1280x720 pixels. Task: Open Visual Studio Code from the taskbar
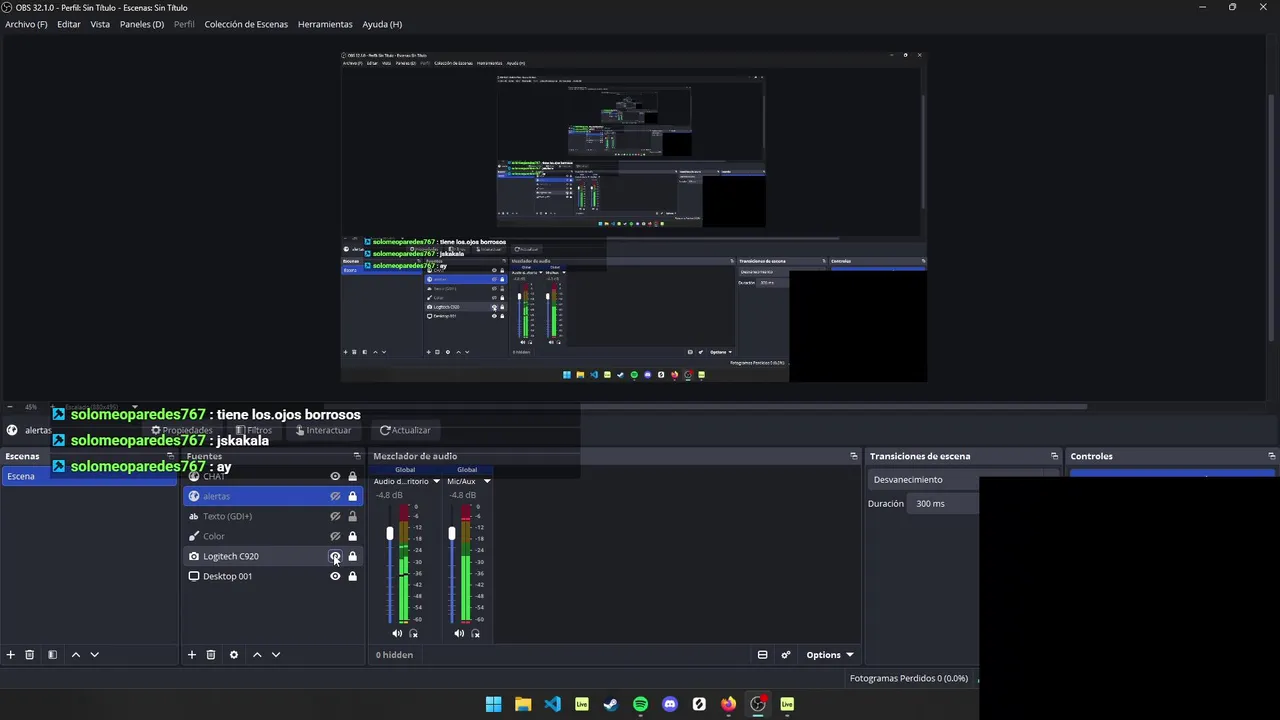point(552,704)
